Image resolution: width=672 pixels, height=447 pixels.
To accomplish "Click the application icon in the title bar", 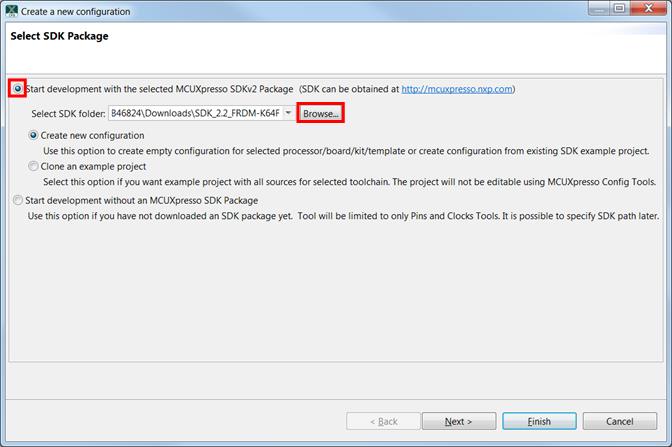I will pyautogui.click(x=11, y=11).
